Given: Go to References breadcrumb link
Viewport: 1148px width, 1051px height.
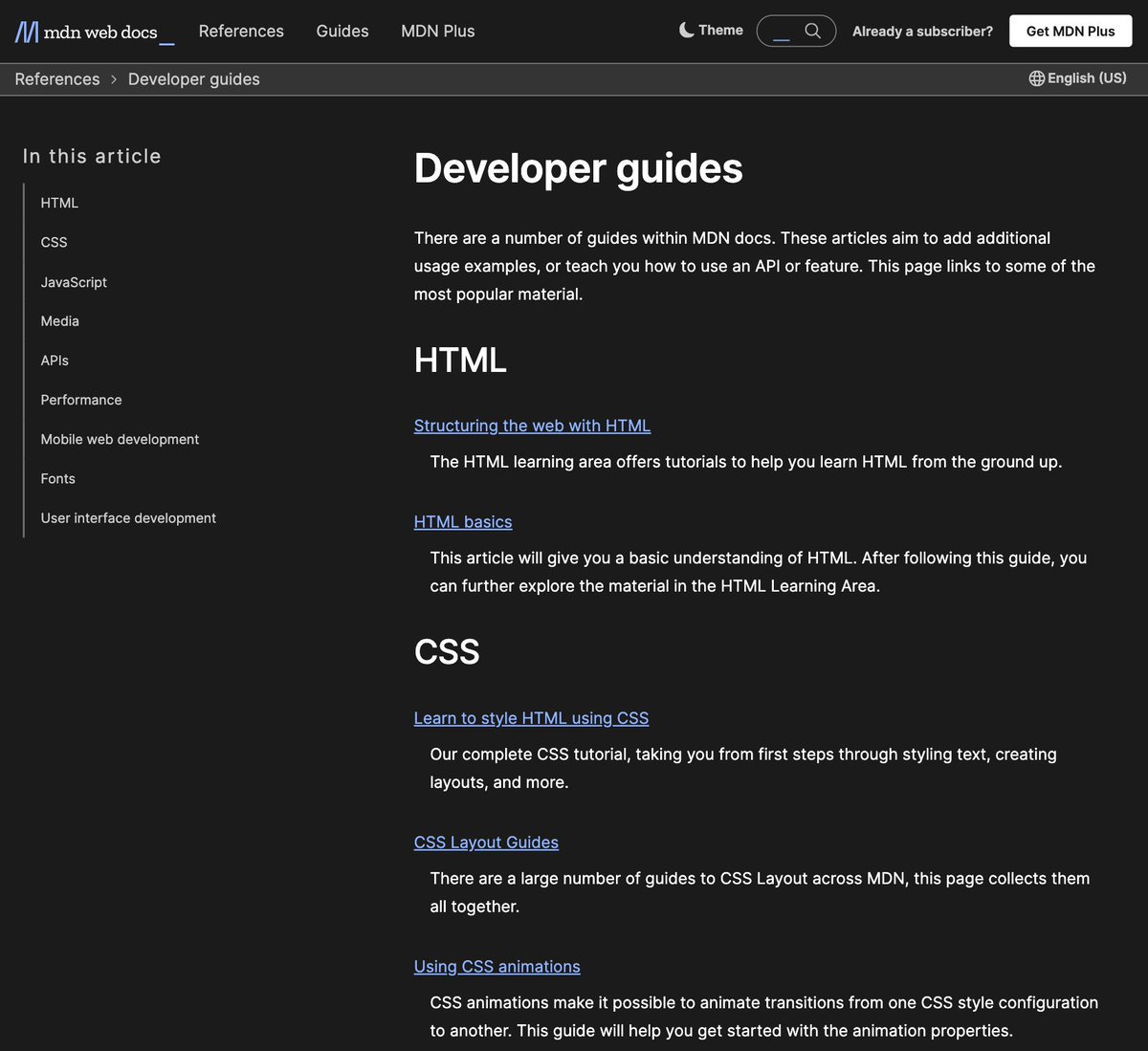Looking at the screenshot, I should click(x=57, y=79).
